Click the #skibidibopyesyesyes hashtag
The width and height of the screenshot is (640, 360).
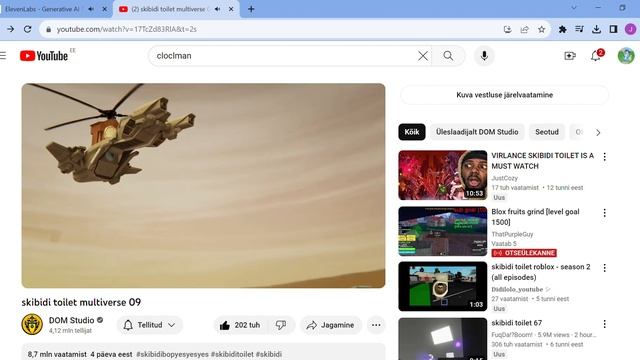pyautogui.click(x=172, y=354)
